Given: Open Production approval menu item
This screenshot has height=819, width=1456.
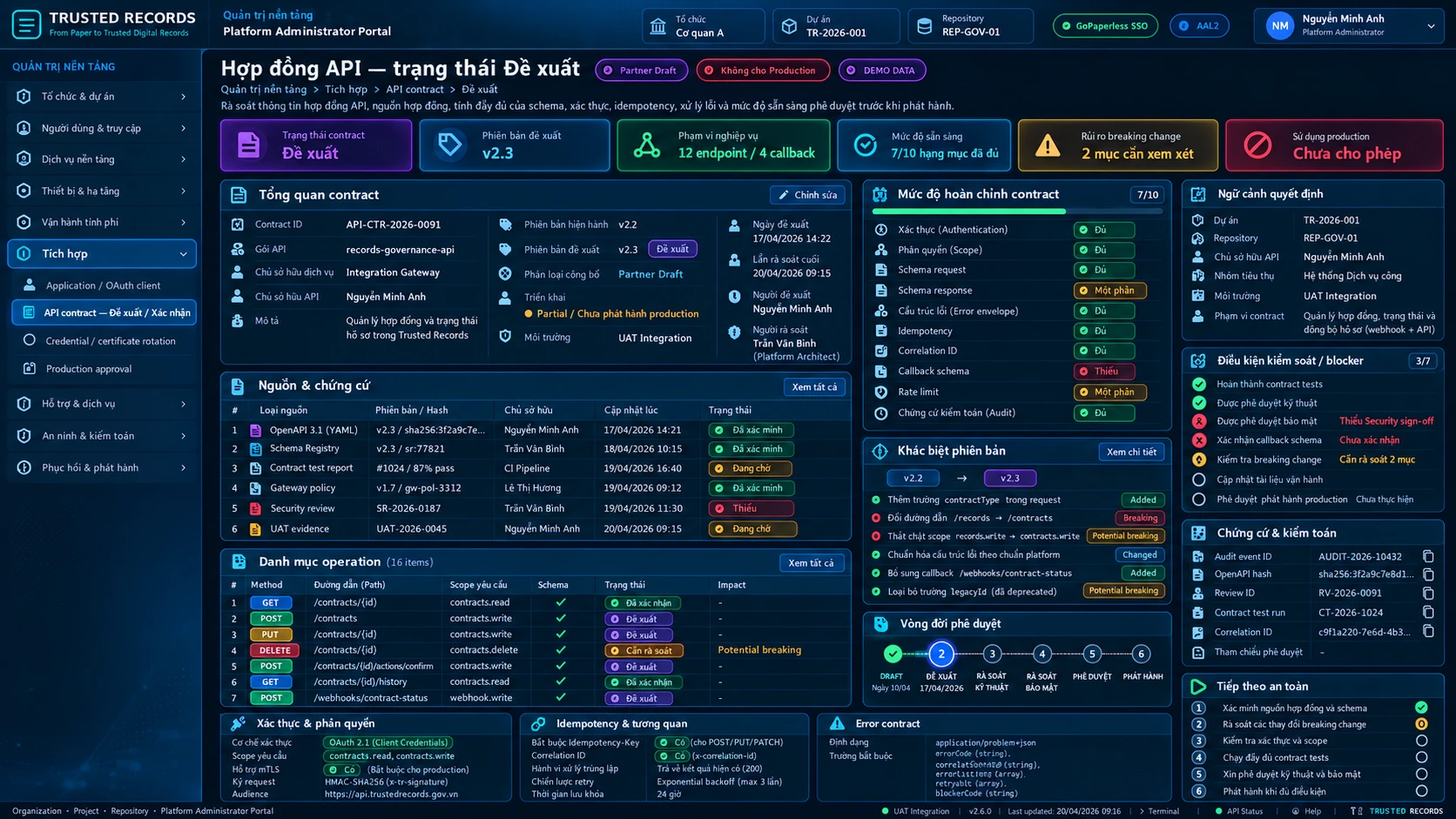Looking at the screenshot, I should coord(104,369).
